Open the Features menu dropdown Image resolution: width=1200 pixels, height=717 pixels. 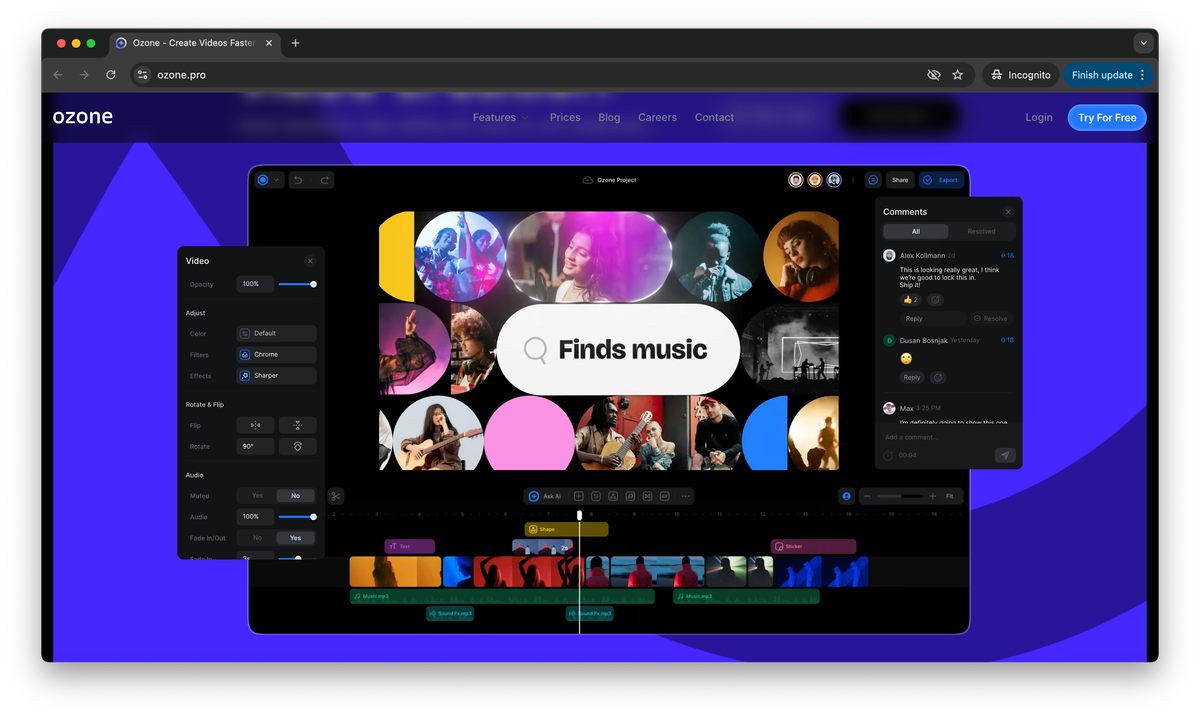[x=501, y=118]
